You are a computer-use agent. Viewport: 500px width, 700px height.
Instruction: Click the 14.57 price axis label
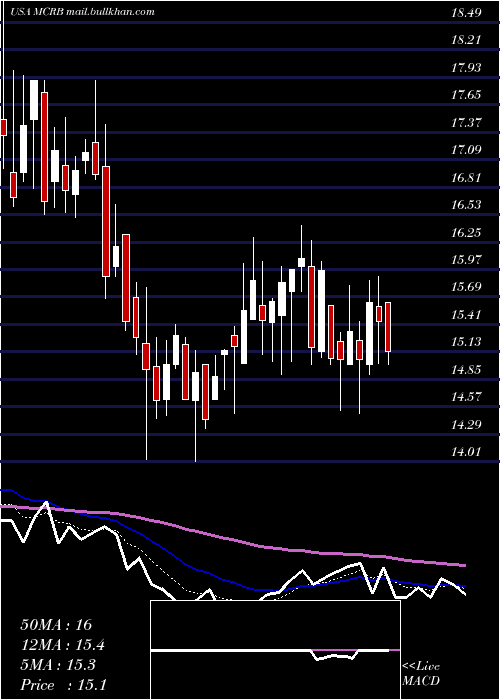point(466,397)
